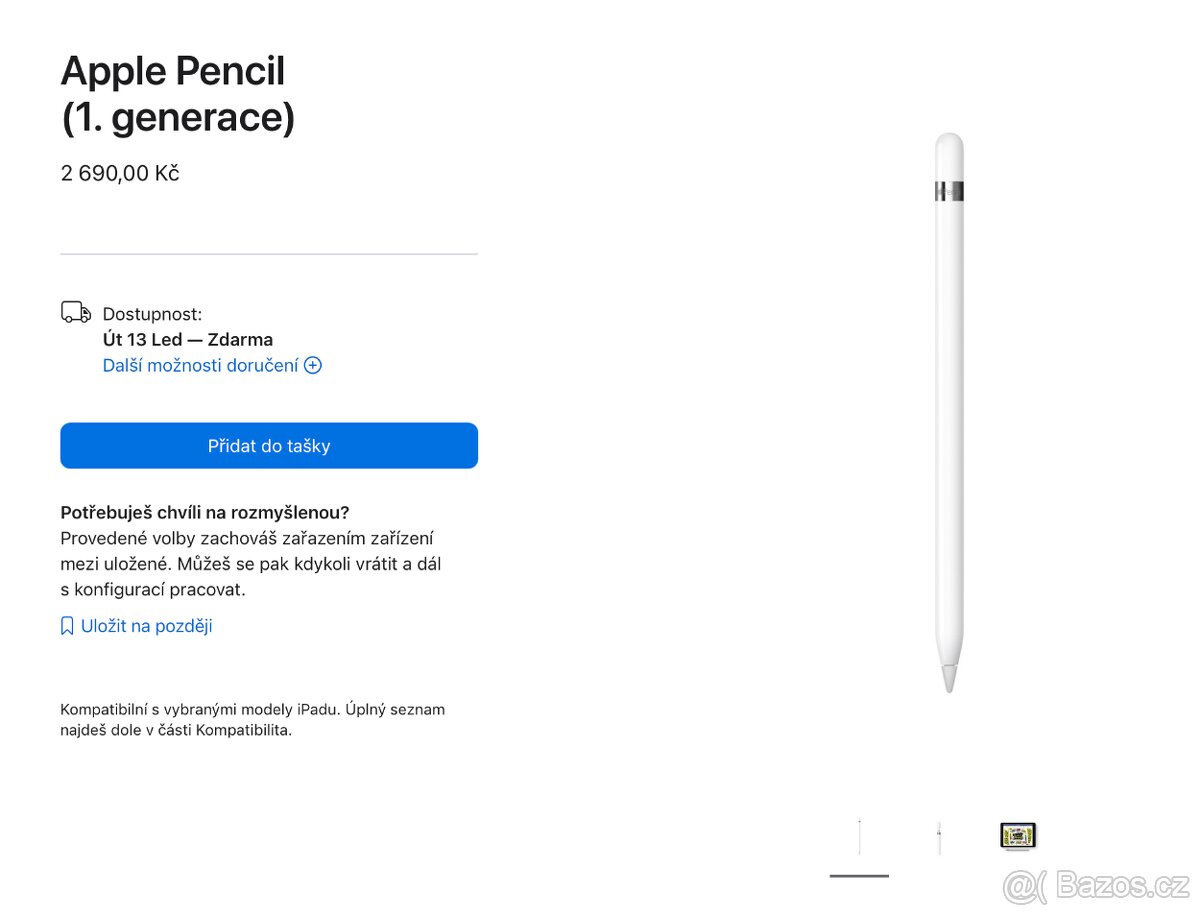Select the first Apple Pencil gallery thumbnail
Viewport: 1200px width, 915px height.
coord(858,835)
